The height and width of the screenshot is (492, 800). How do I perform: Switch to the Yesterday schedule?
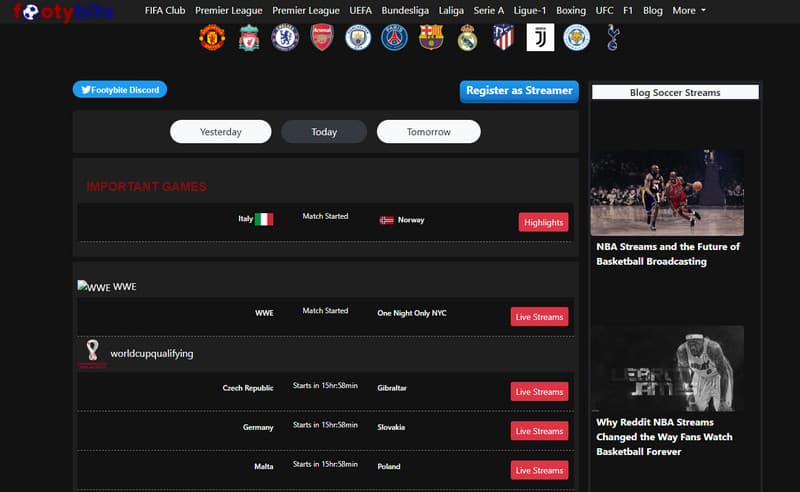(x=221, y=132)
